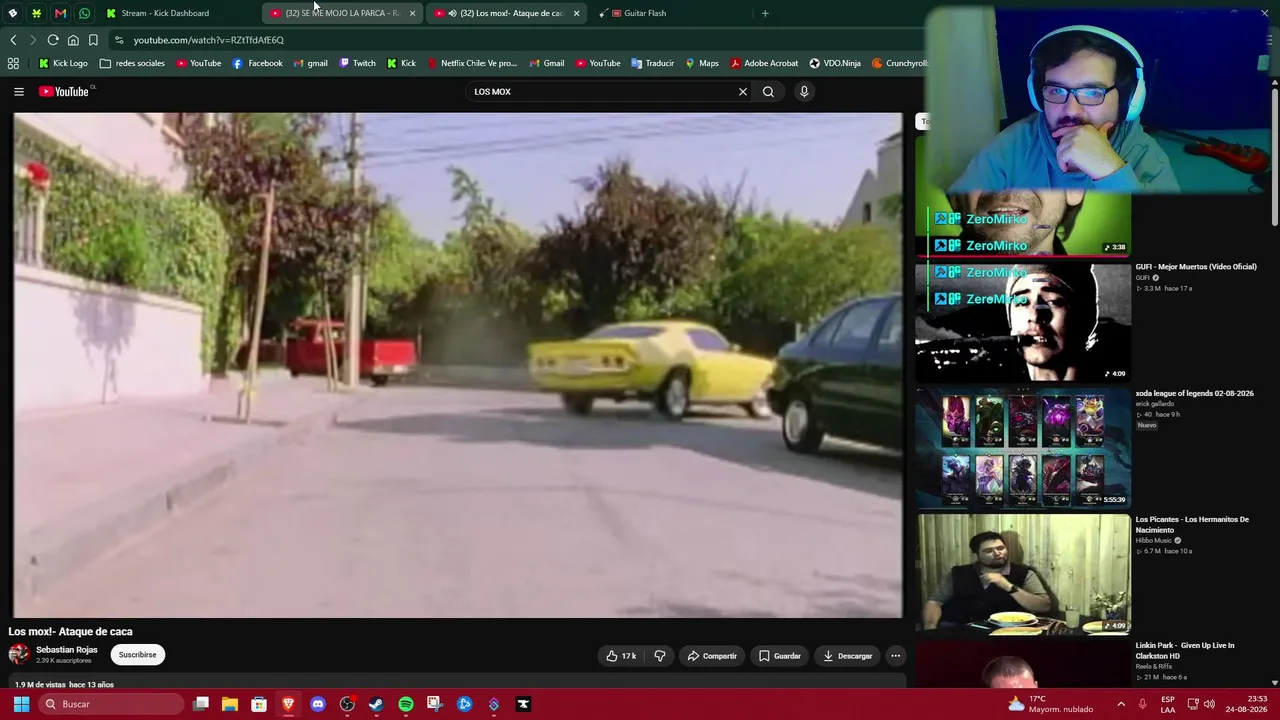Subscribe with the Suscribirse button

pos(137,655)
